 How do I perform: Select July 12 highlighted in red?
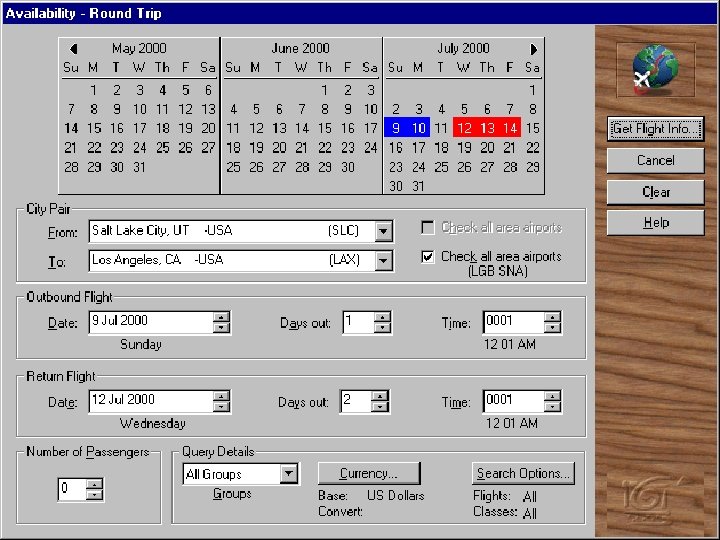point(464,128)
